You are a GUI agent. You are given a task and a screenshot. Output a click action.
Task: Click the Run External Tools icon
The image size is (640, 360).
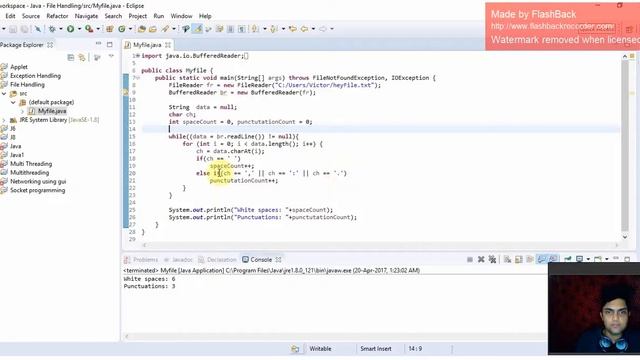(89, 29)
